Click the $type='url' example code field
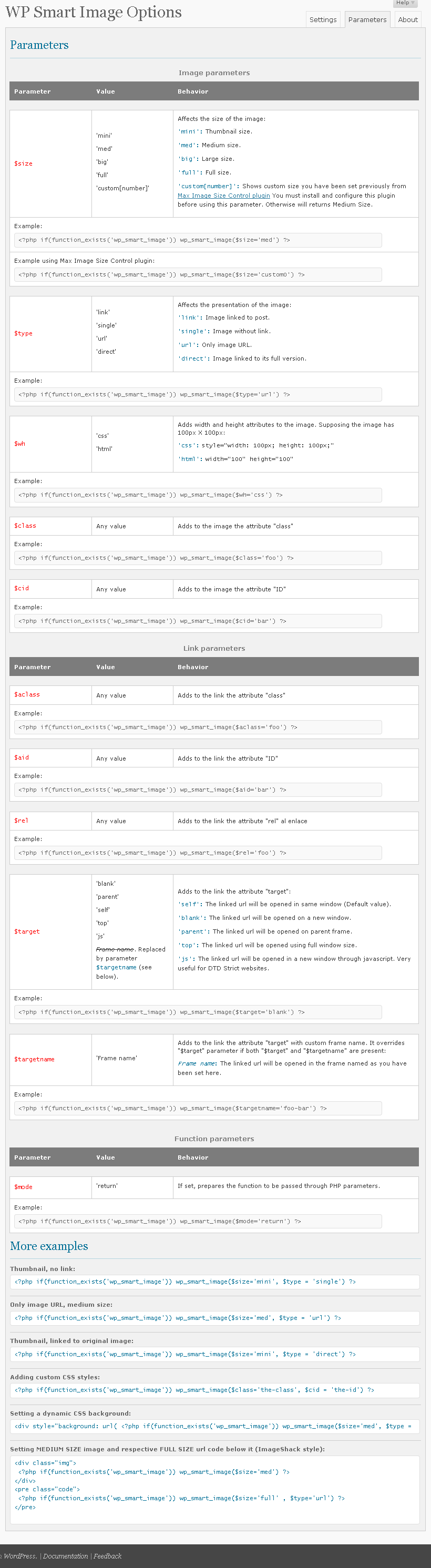 [198, 394]
